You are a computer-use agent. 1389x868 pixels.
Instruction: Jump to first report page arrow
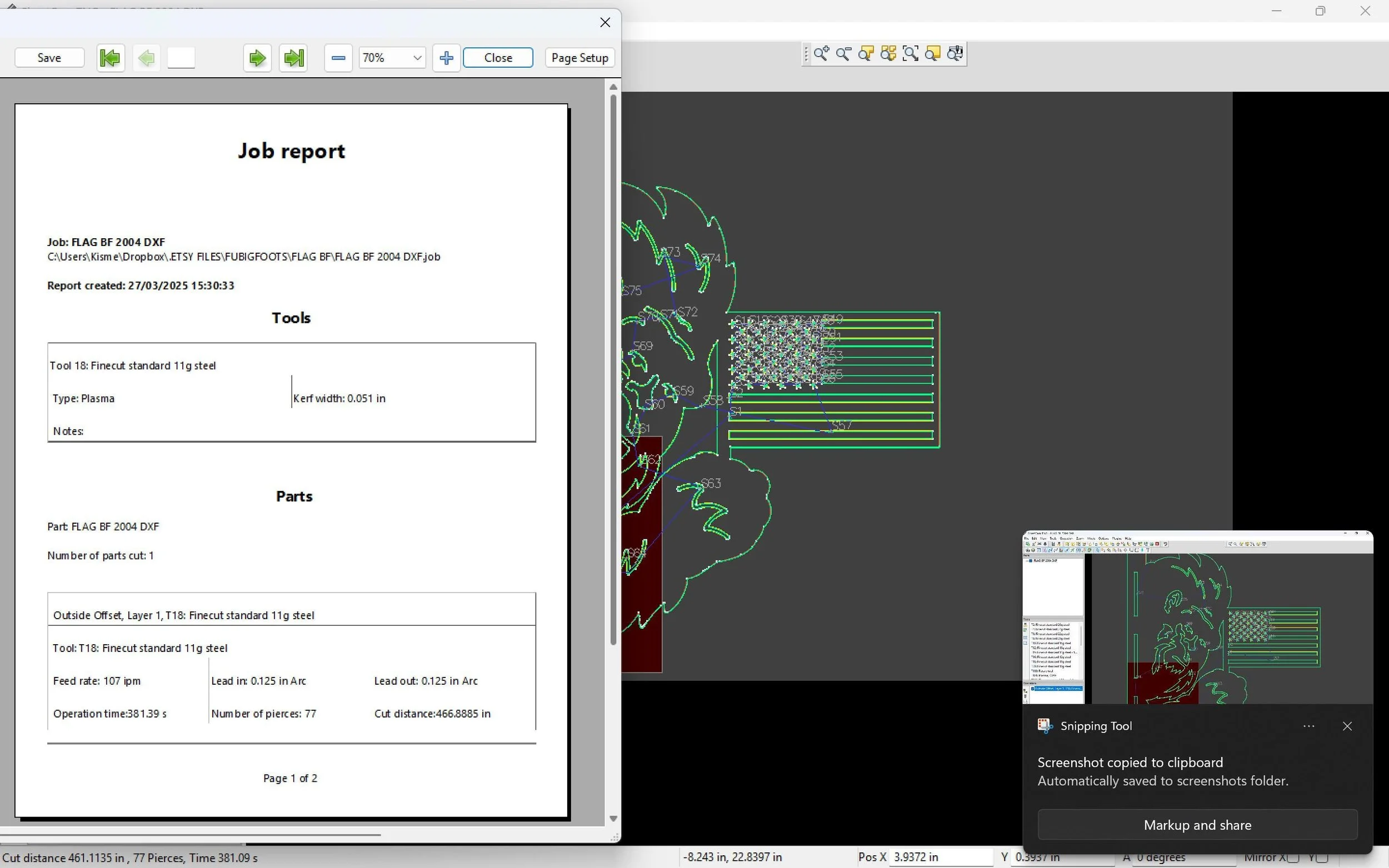[110, 58]
